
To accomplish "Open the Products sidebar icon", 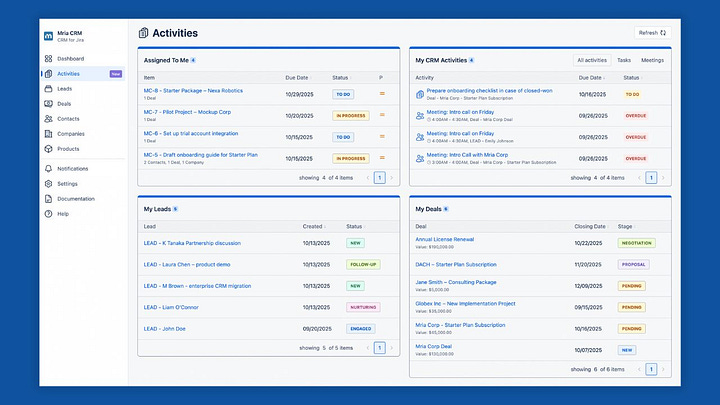I will tap(48, 149).
